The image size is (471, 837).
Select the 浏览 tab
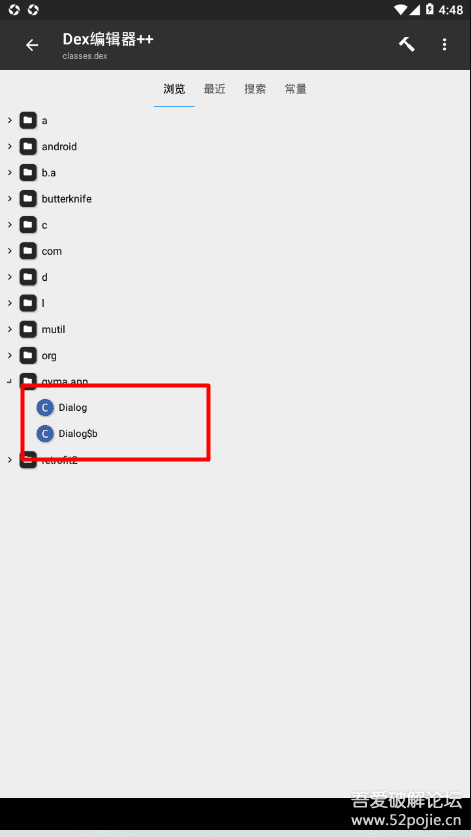tap(174, 89)
